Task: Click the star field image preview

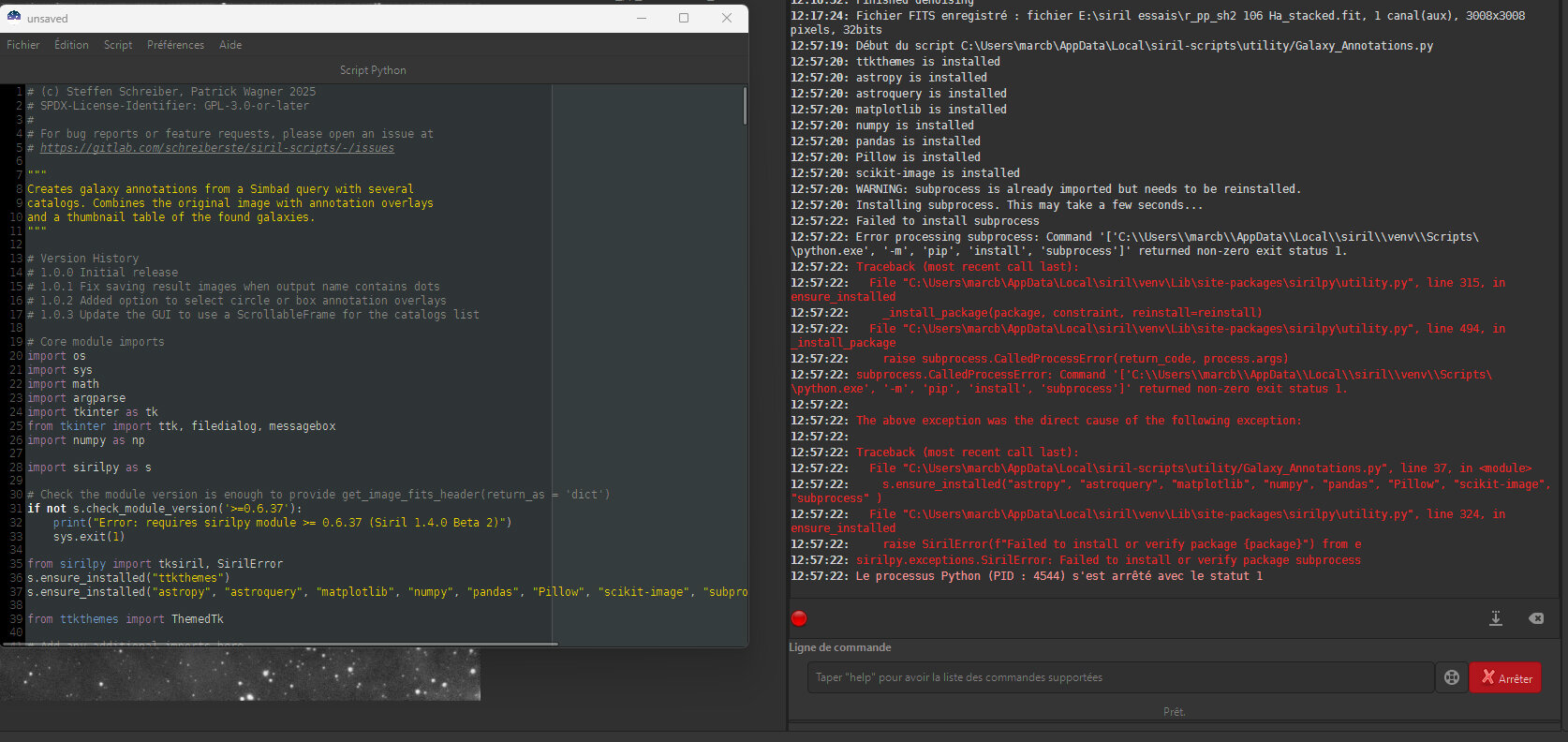Action: (240, 675)
